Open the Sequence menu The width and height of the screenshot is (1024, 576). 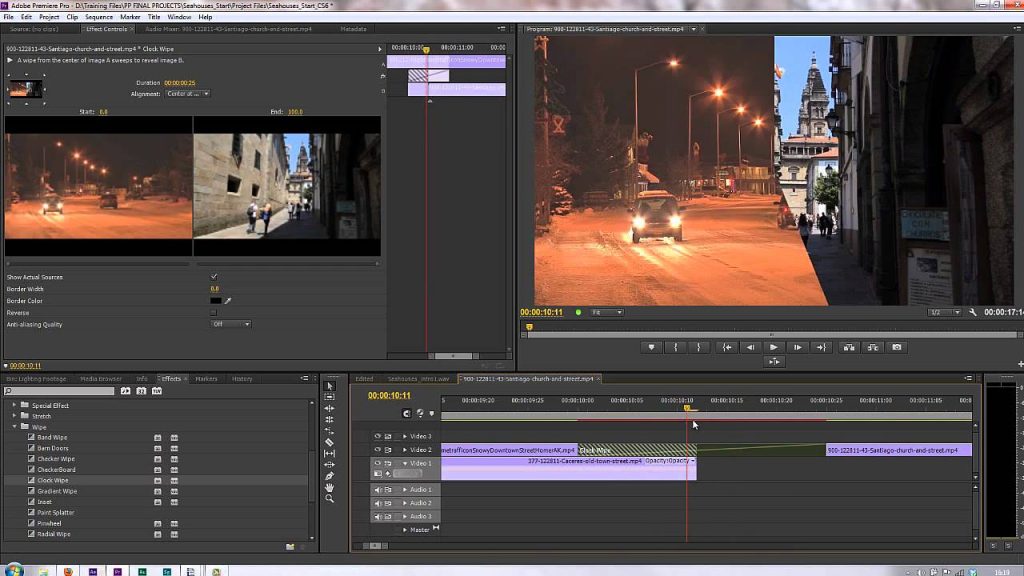(x=99, y=17)
